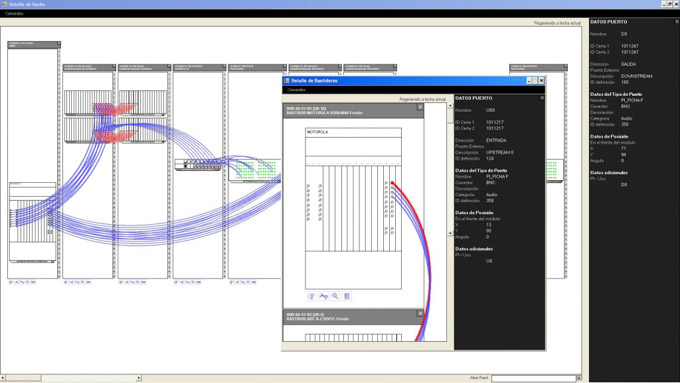Screen dimensions: 680x383
Task: Click the patch panel device in fourth rack
Action: (x=198, y=164)
